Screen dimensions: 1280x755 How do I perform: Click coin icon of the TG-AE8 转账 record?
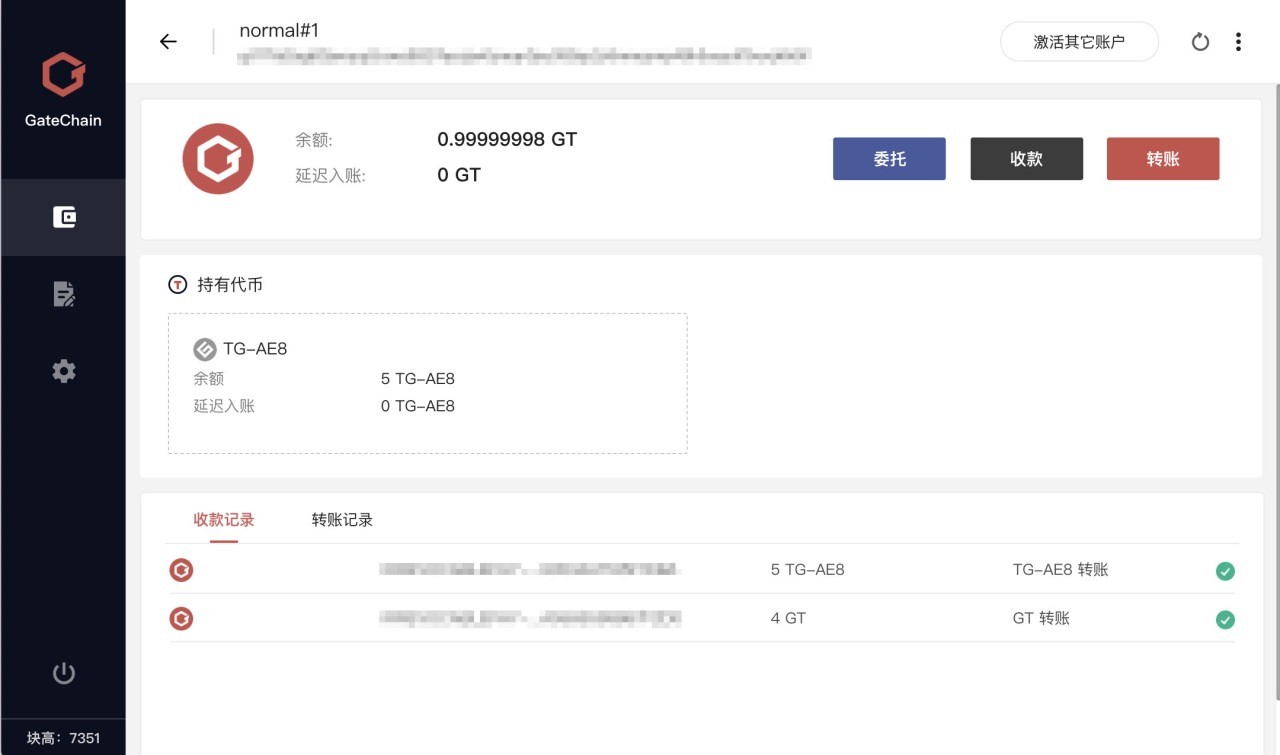[181, 570]
